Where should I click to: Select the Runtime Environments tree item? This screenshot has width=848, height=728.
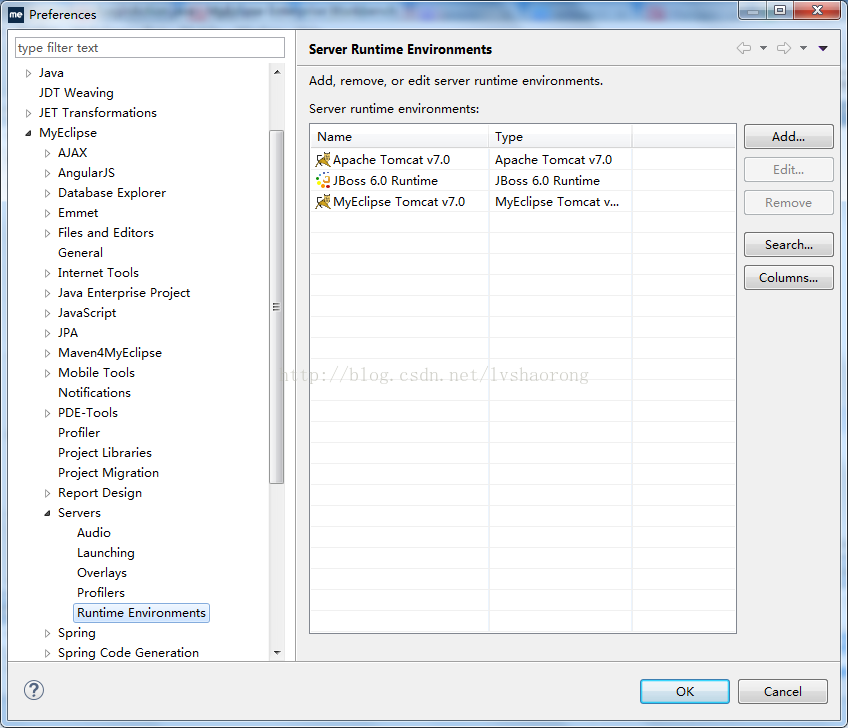141,613
